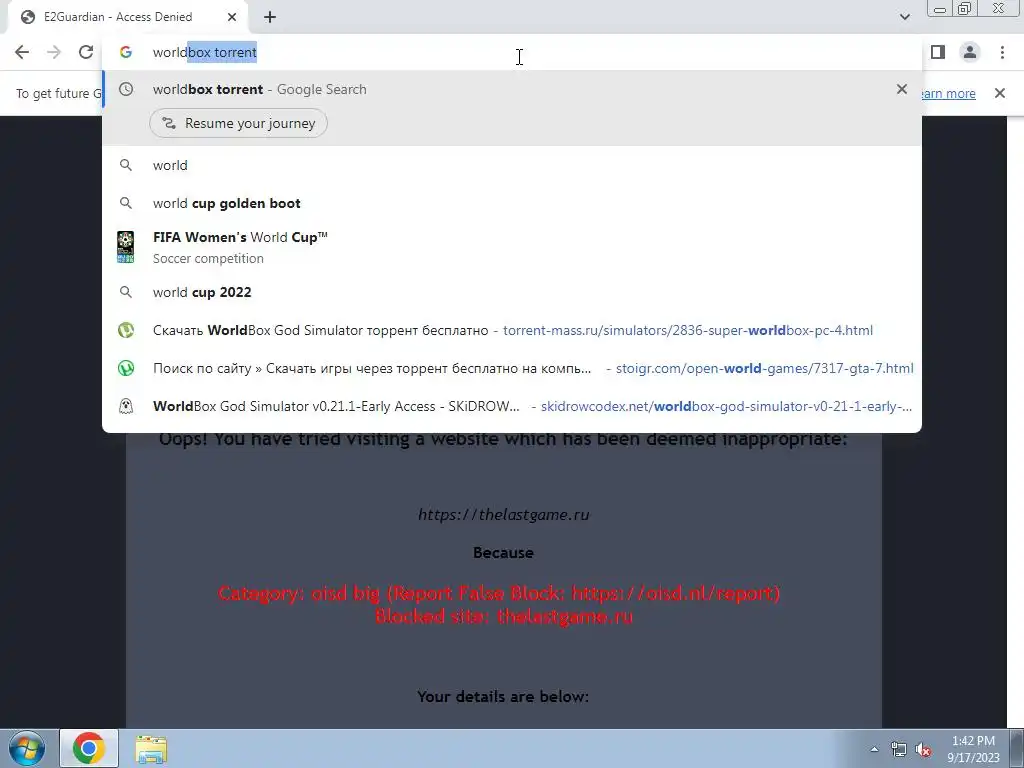
Task: Select the FIFA Women's World Cup suggestion
Action: pos(512,248)
